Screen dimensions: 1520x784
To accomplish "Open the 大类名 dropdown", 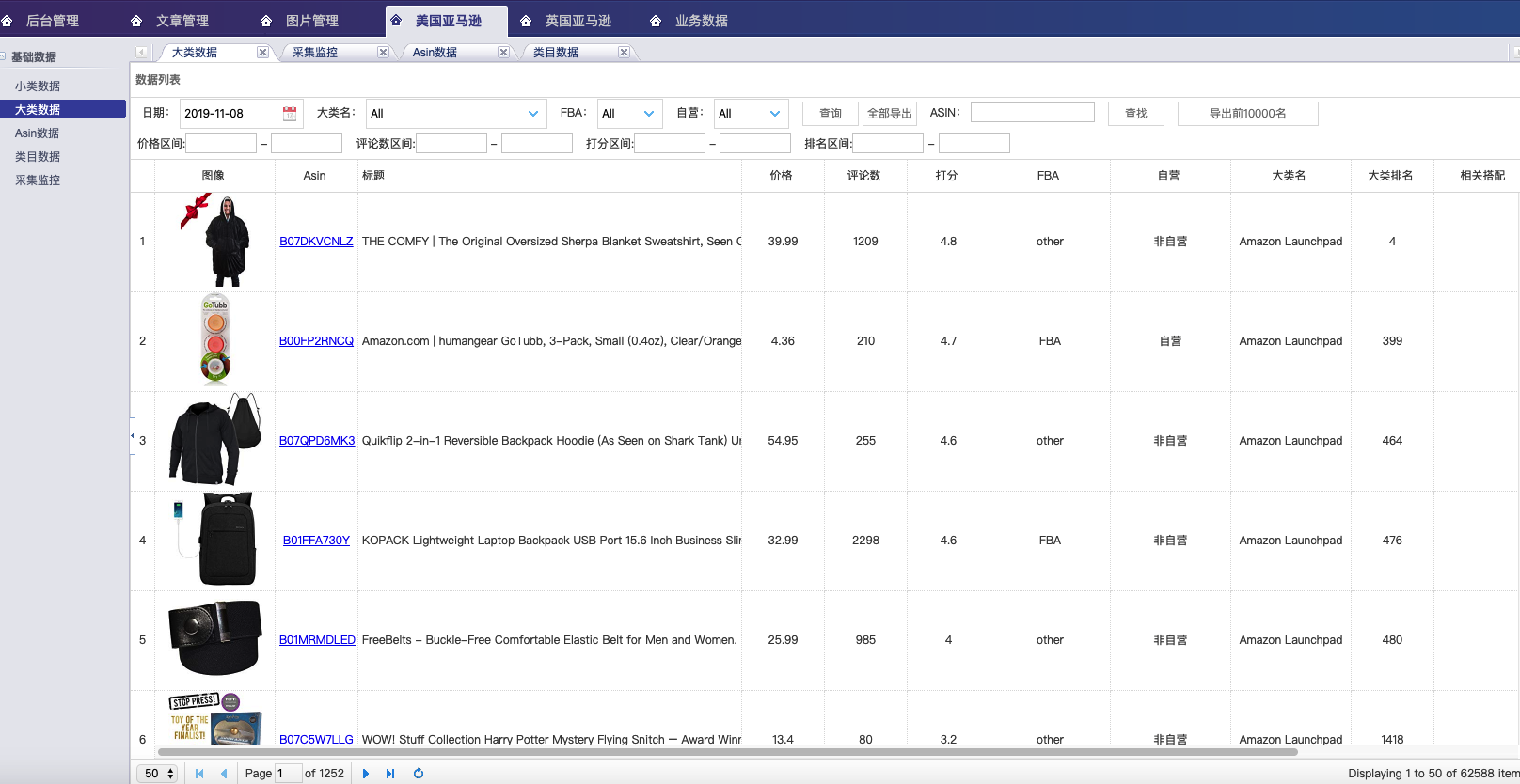I will [533, 114].
